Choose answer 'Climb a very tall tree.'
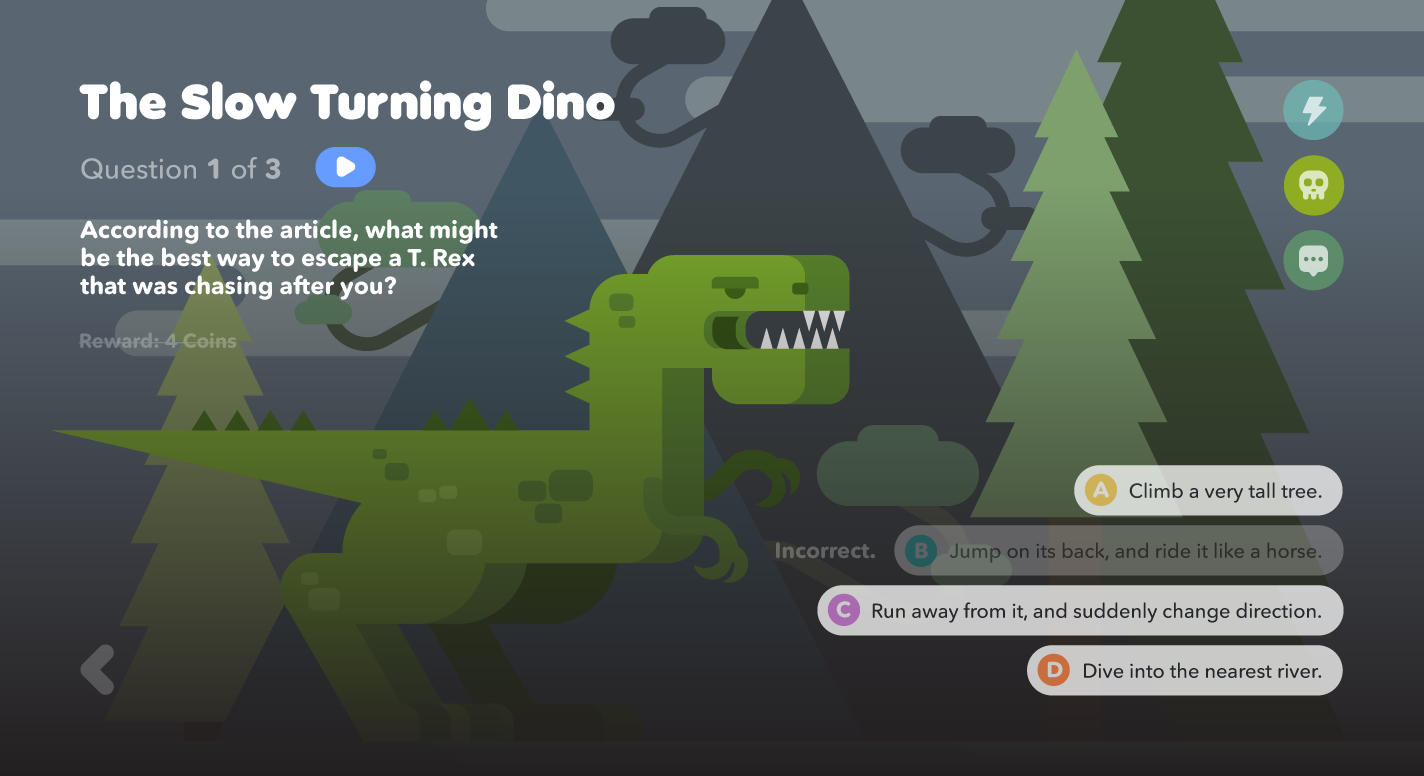This screenshot has height=776, width=1424. pyautogui.click(x=1208, y=490)
